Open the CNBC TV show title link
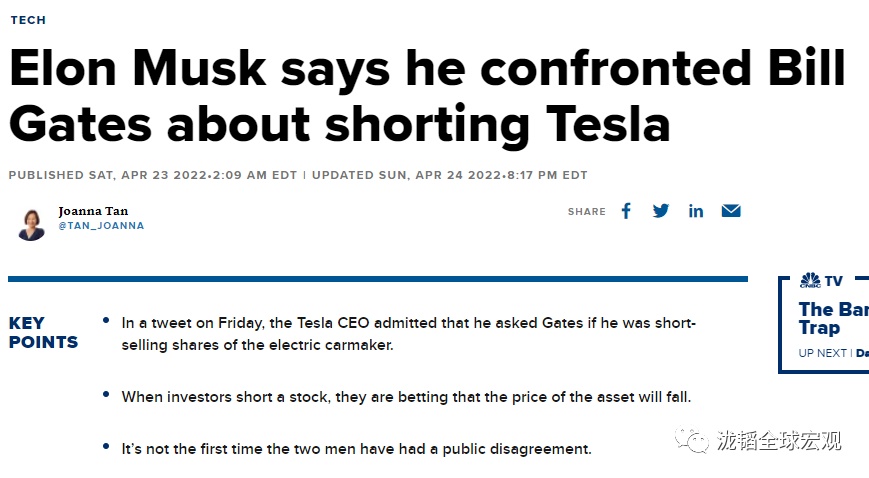 (x=832, y=318)
